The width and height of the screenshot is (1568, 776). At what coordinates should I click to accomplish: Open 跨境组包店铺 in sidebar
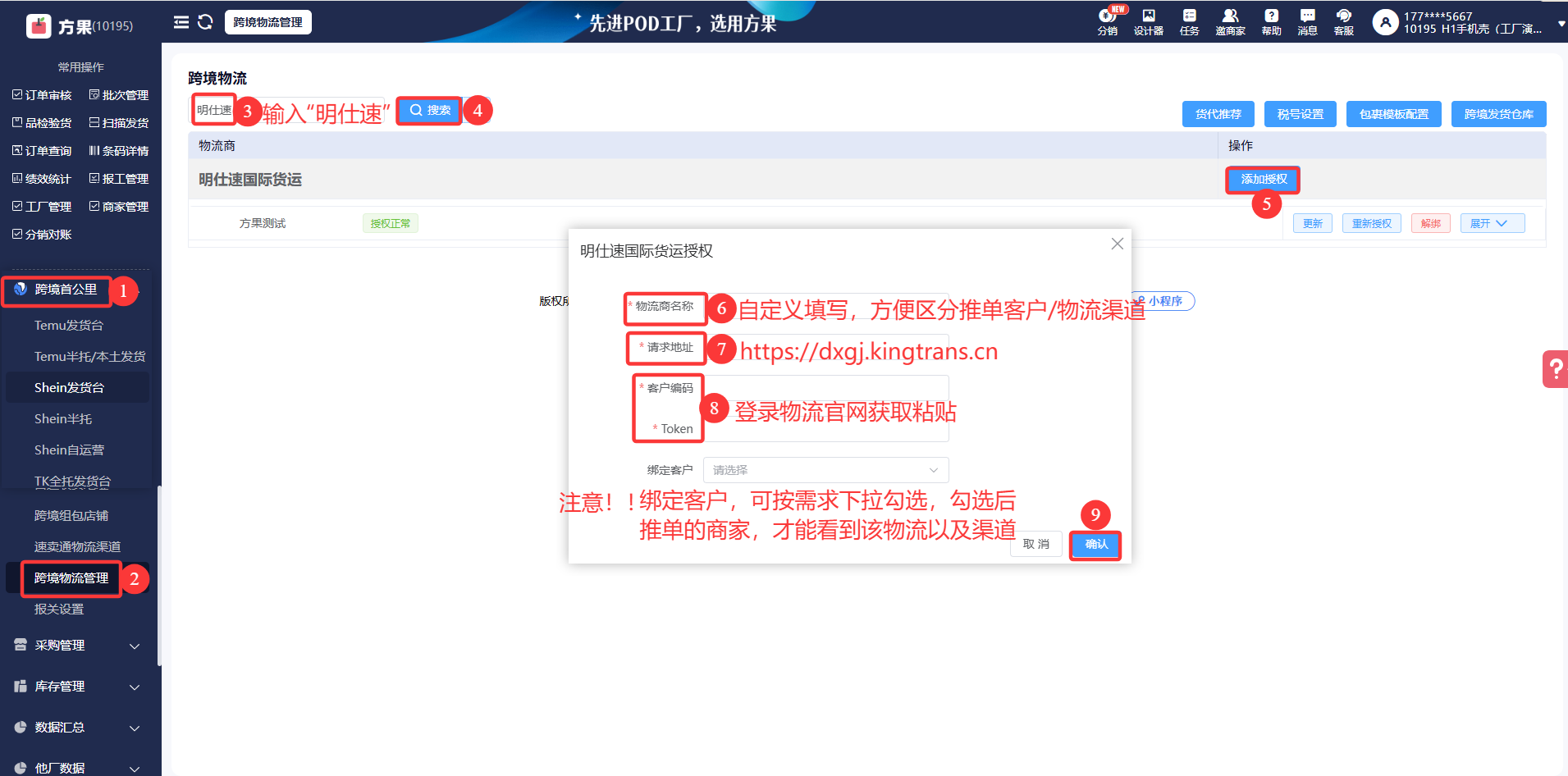coord(71,516)
